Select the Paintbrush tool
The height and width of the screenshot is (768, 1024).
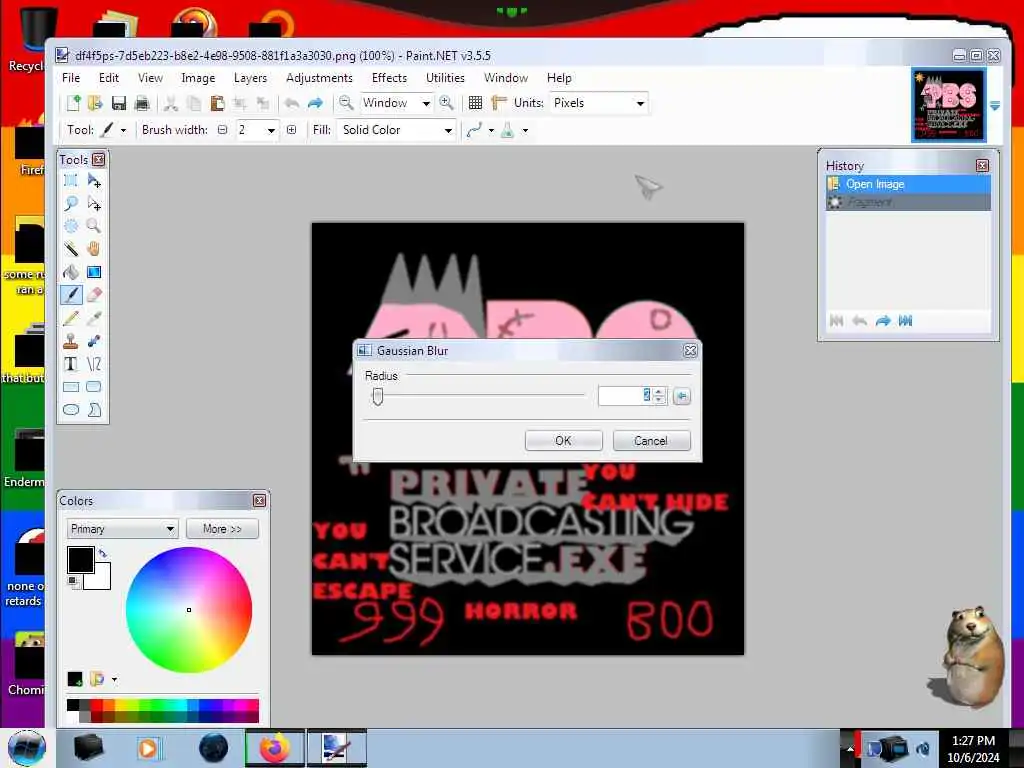pyautogui.click(x=71, y=295)
